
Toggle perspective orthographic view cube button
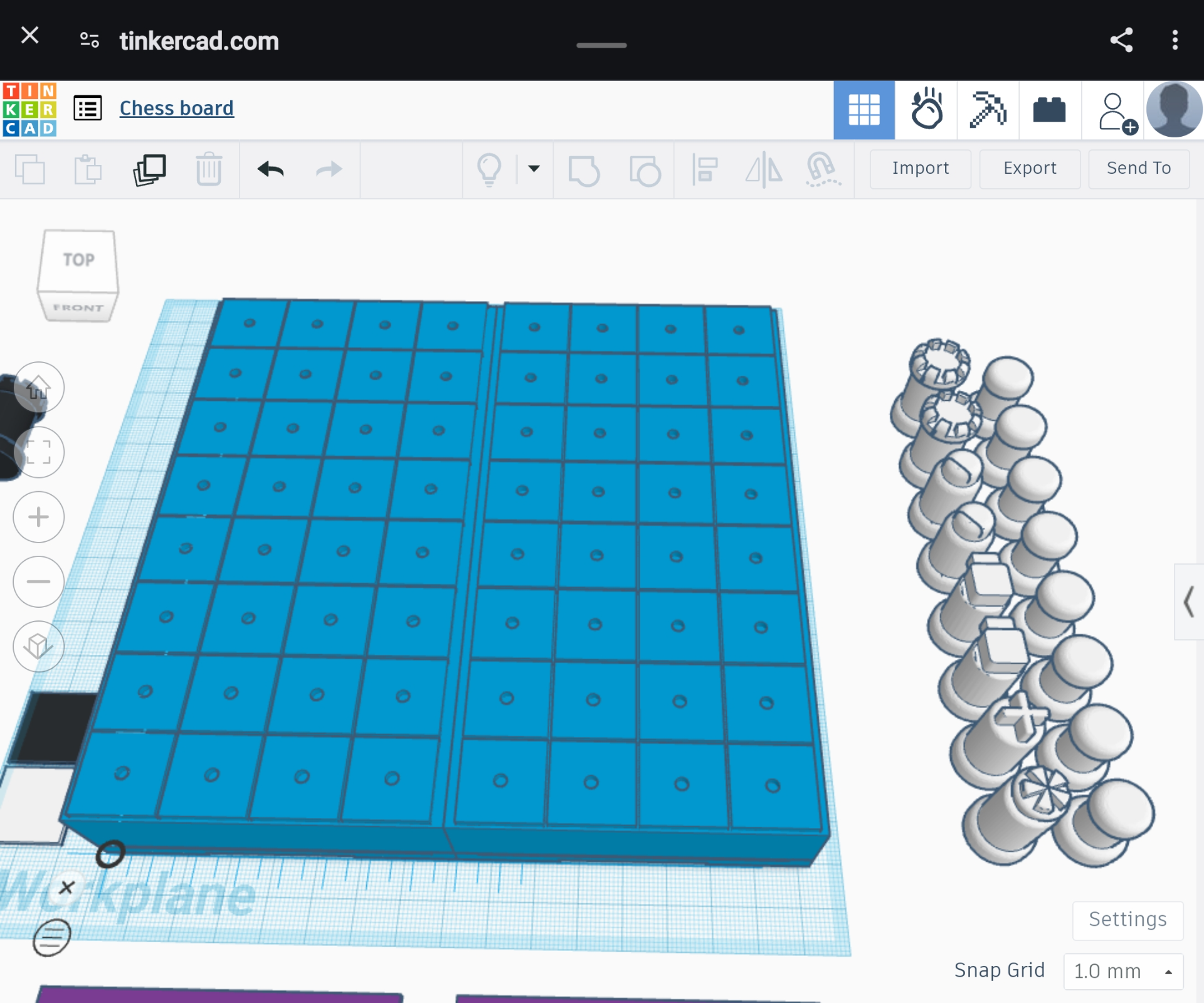pos(38,646)
